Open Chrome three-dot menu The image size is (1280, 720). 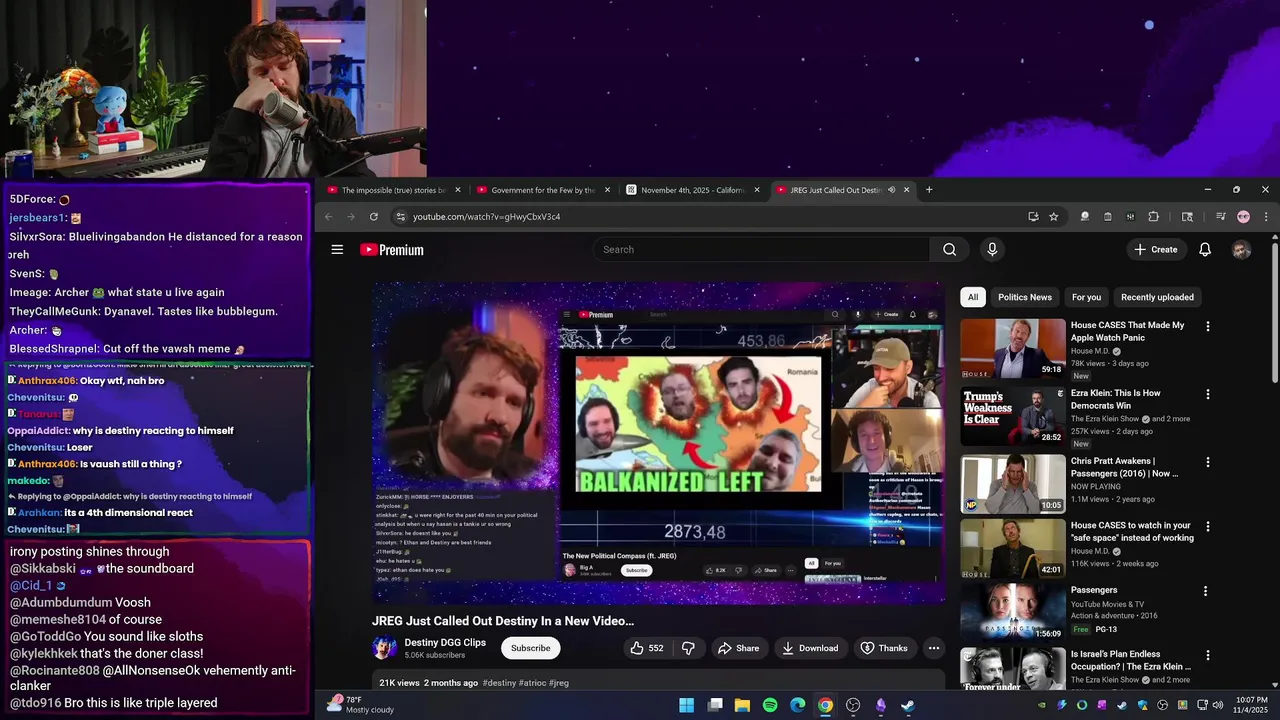tap(1266, 217)
